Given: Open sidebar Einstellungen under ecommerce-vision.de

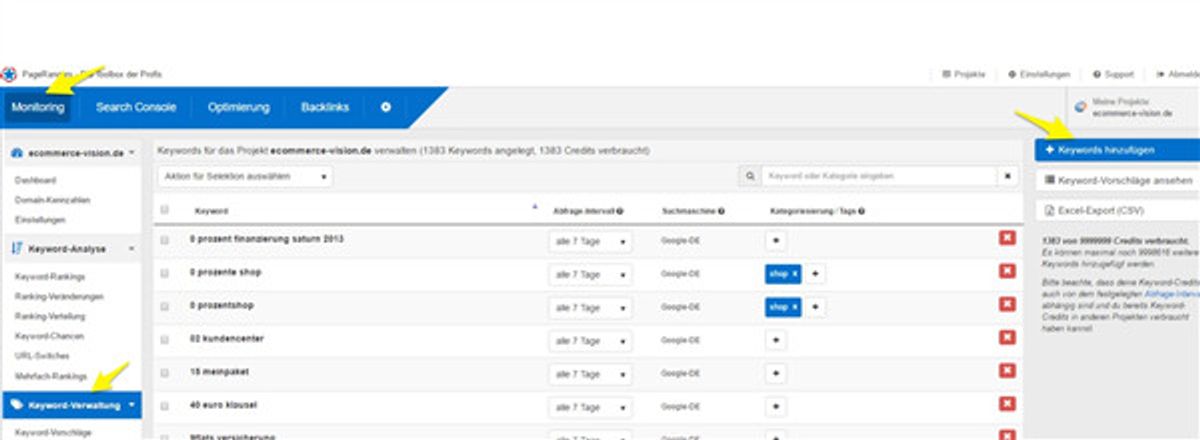Looking at the screenshot, I should (41, 220).
